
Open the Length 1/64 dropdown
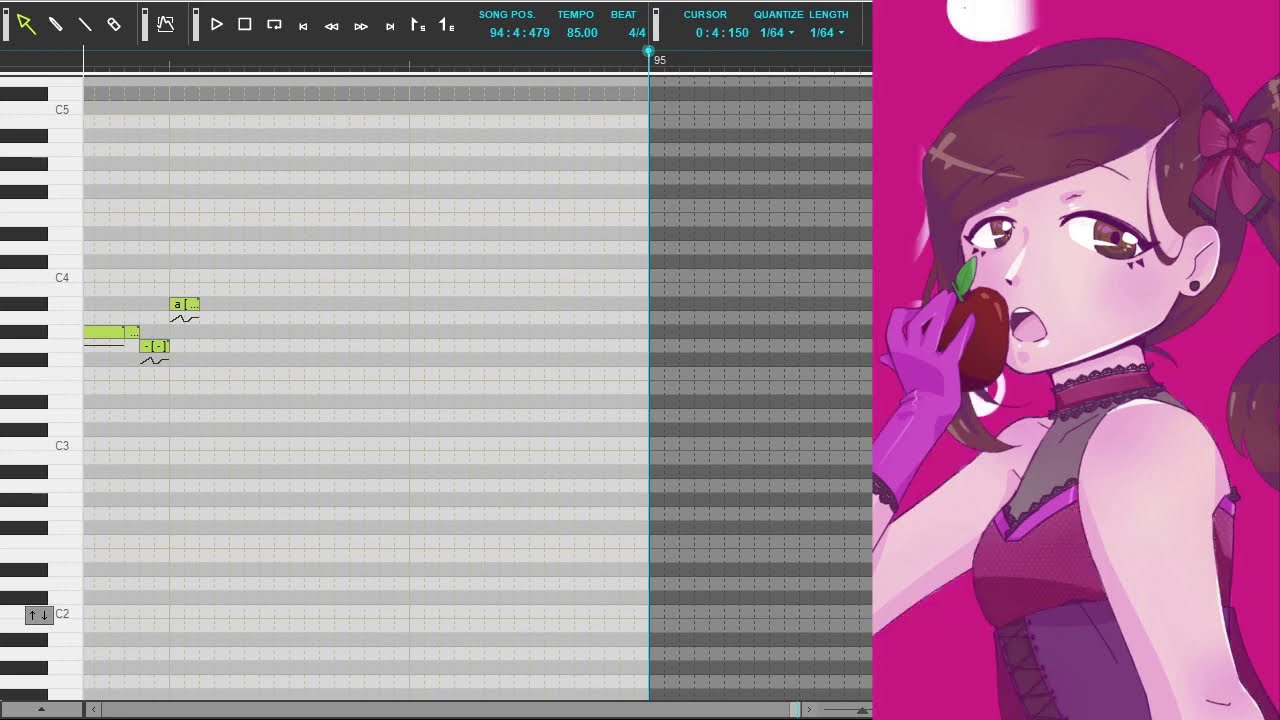coord(827,33)
